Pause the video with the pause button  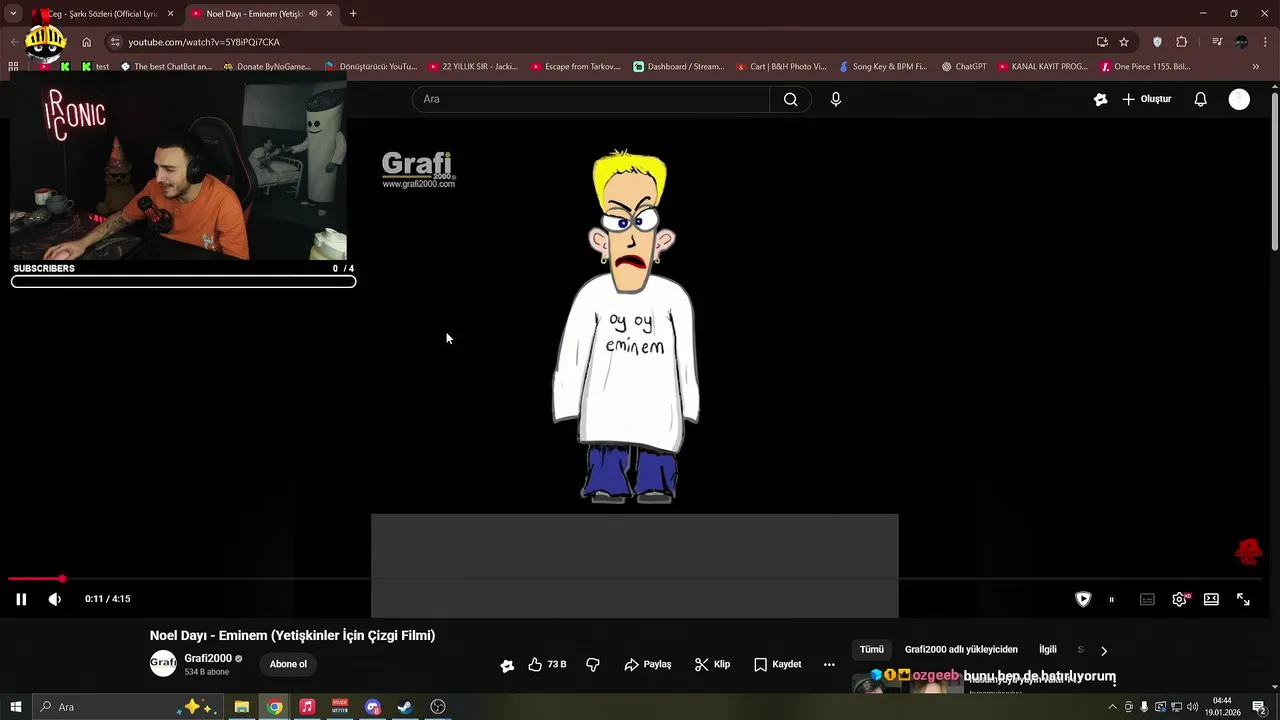click(x=21, y=599)
